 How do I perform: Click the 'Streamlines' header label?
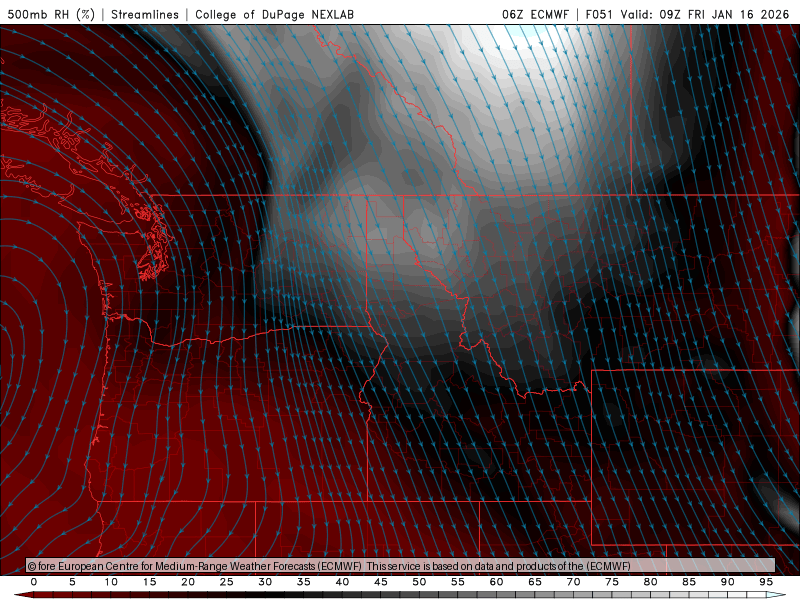[145, 14]
